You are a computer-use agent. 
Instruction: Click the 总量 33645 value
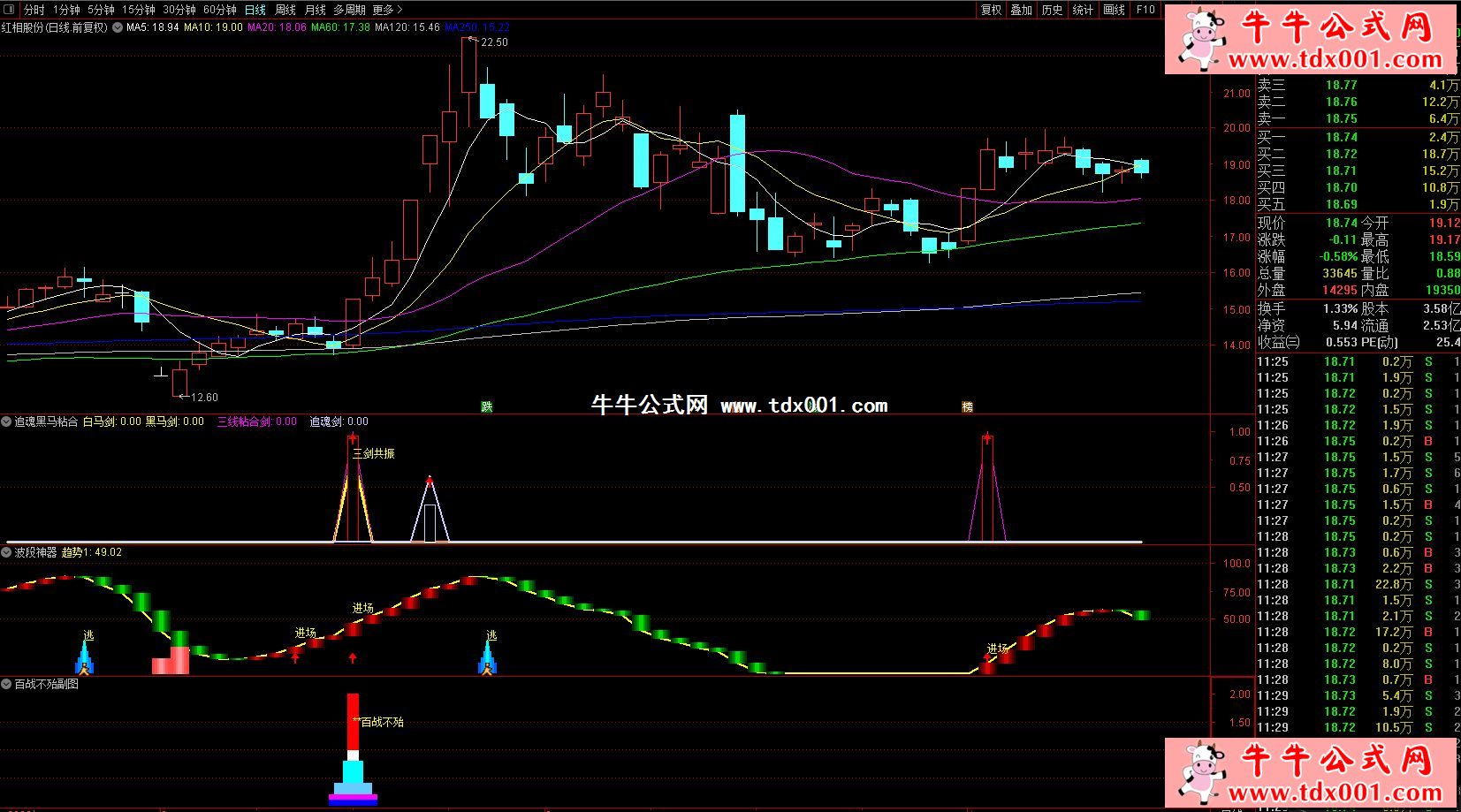point(1339,273)
